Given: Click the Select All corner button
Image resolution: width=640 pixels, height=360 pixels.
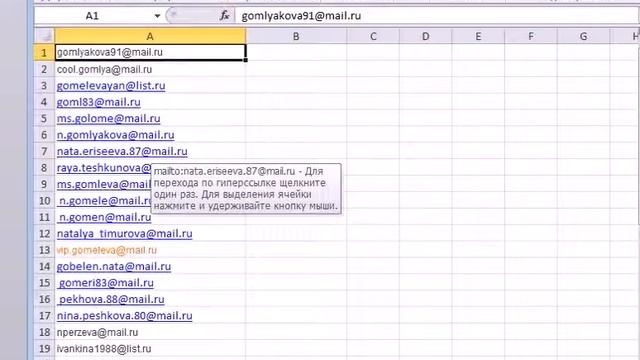Looking at the screenshot, I should point(44,36).
